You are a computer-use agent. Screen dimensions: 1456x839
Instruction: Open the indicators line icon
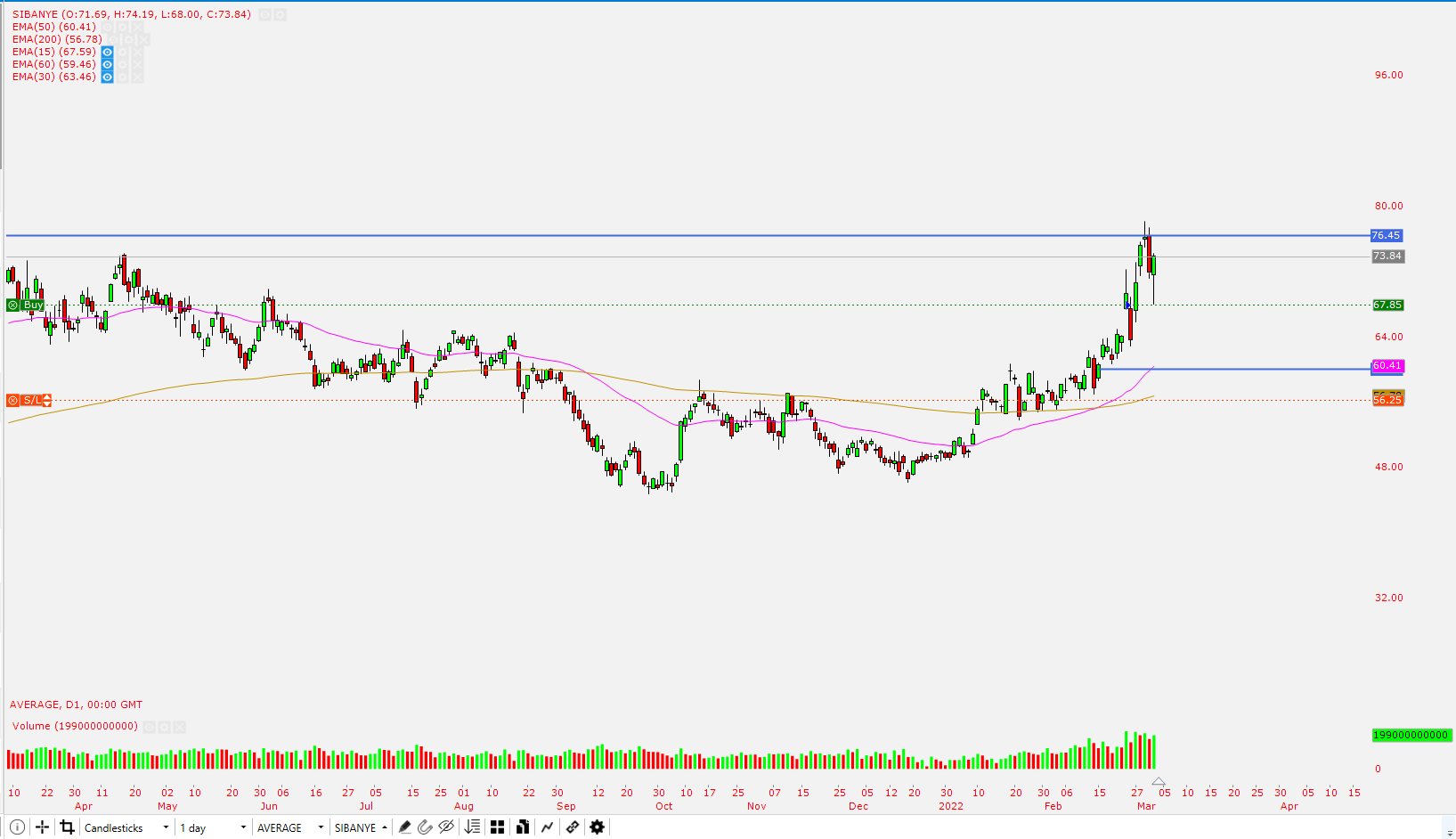(548, 827)
